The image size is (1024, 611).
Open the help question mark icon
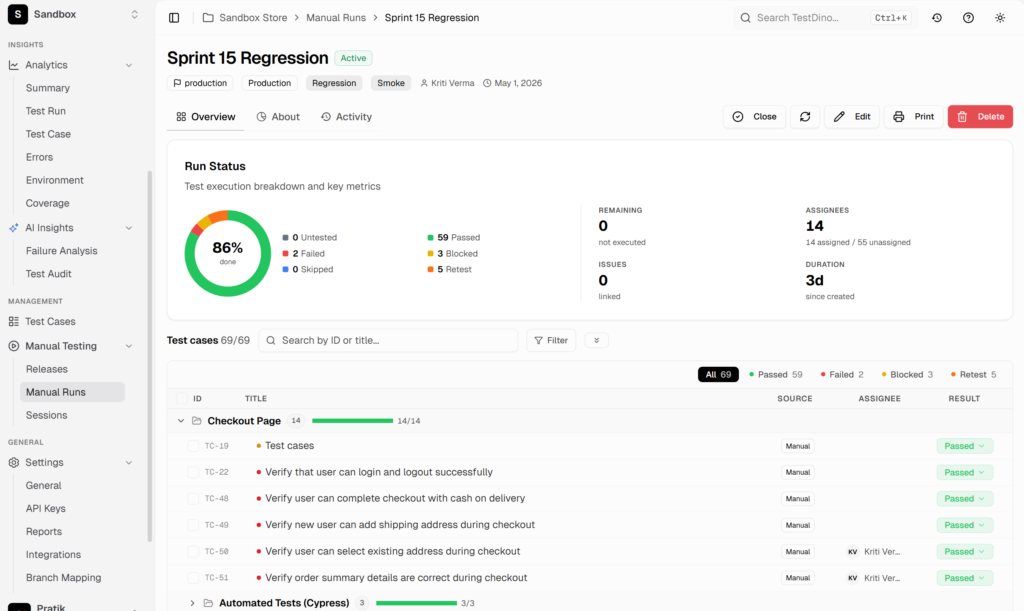968,18
